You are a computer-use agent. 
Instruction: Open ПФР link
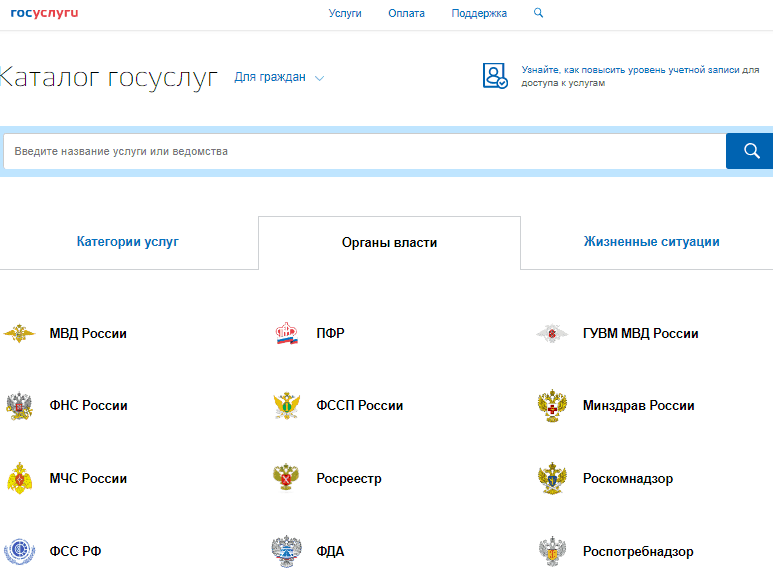tap(330, 334)
